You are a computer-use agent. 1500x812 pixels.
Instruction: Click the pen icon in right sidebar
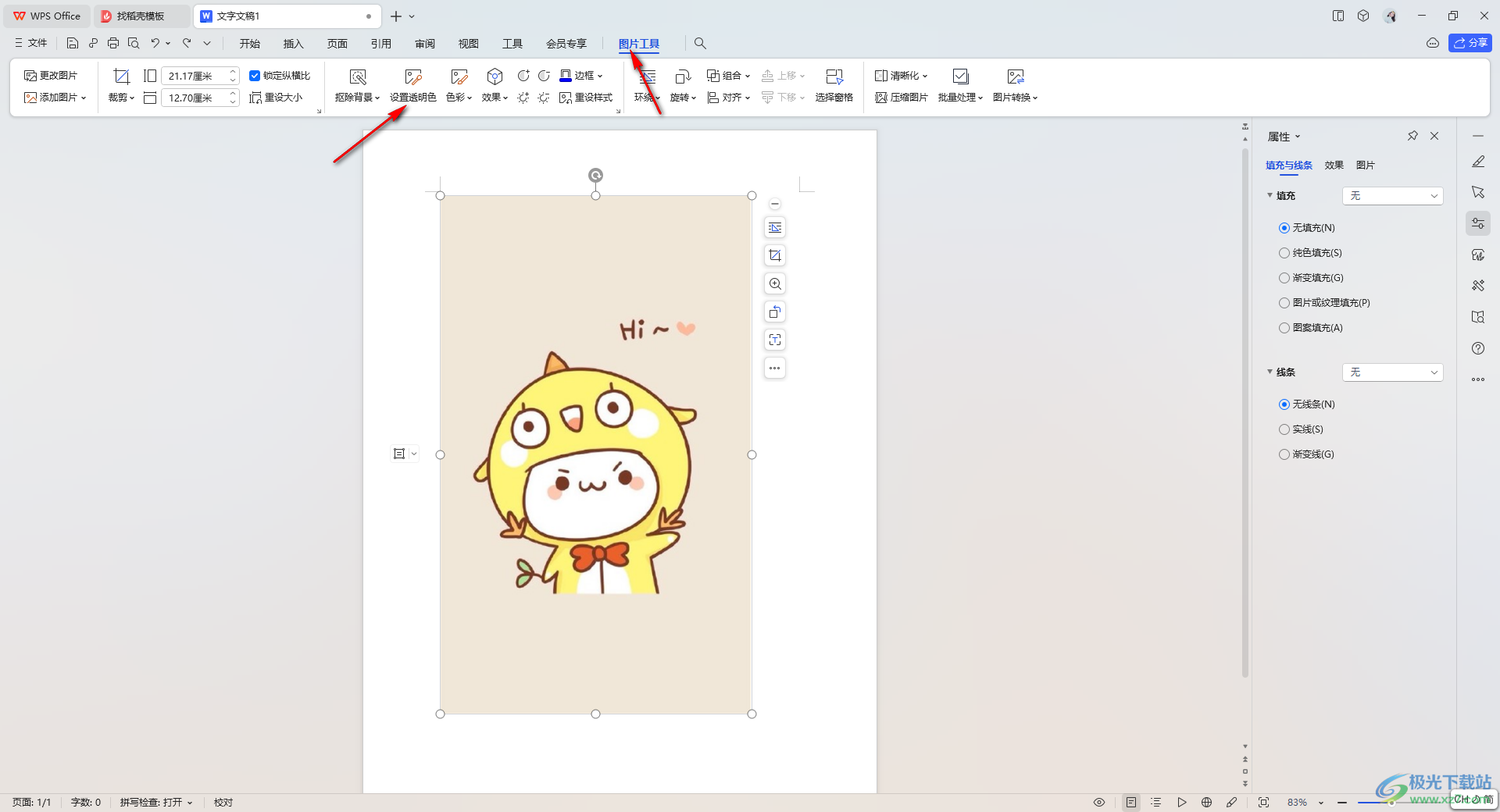click(x=1478, y=161)
